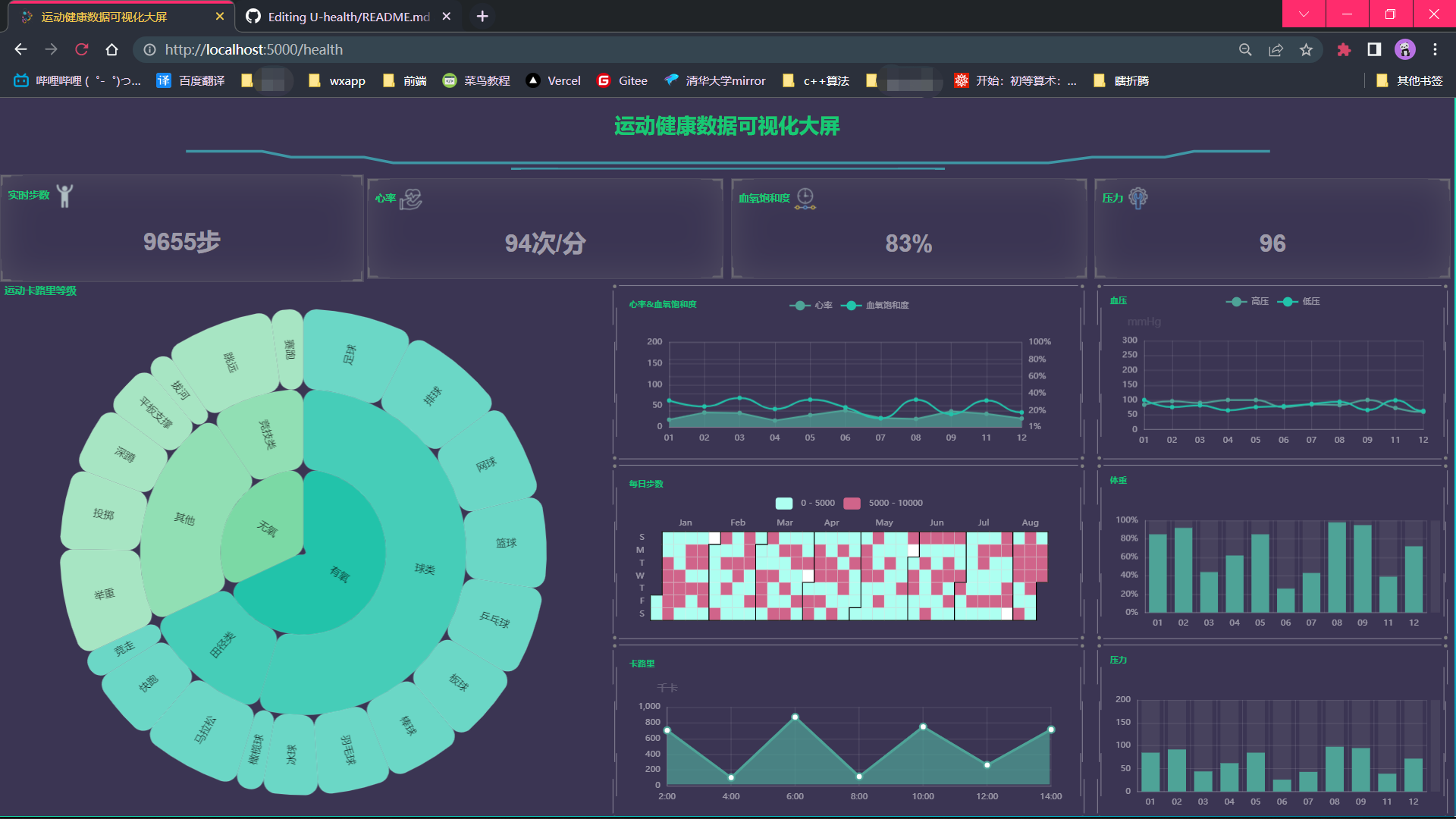Bookmark this page using the star icon
Image resolution: width=1456 pixels, height=819 pixels.
(1306, 49)
